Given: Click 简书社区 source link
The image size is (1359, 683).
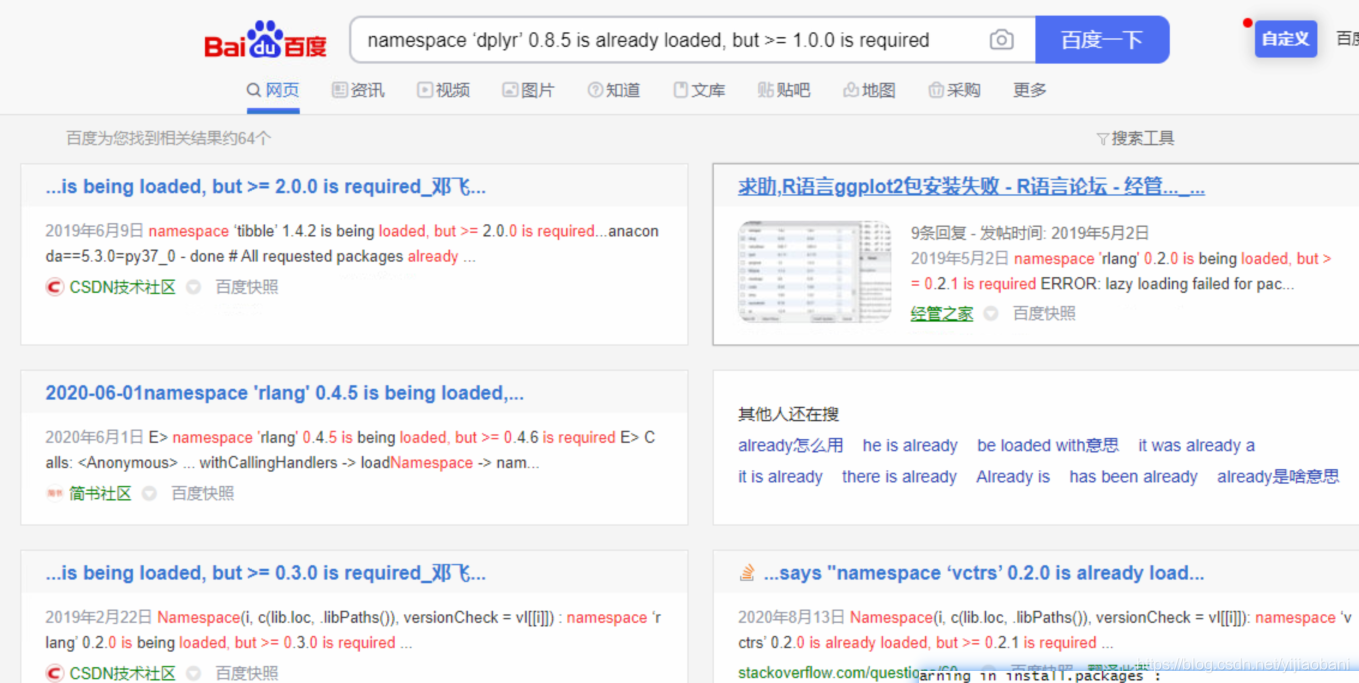Looking at the screenshot, I should coord(100,493).
